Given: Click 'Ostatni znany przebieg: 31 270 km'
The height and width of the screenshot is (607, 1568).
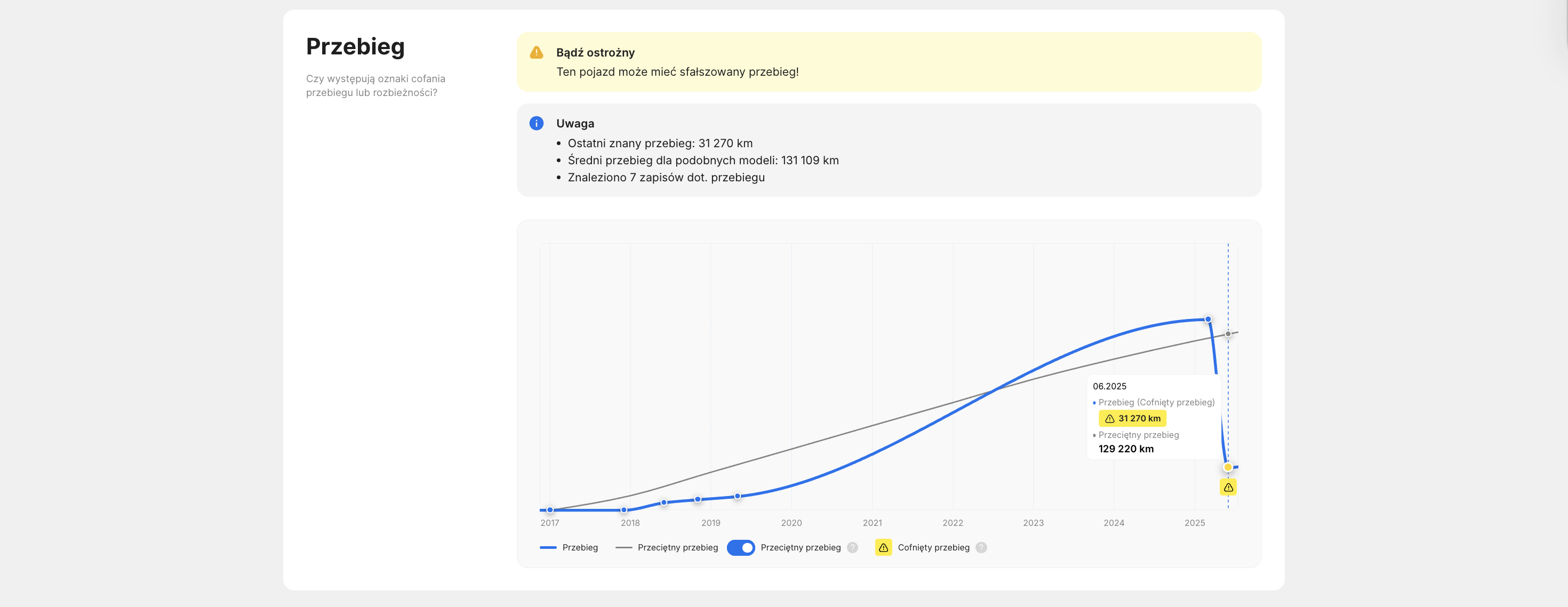Looking at the screenshot, I should [x=660, y=143].
